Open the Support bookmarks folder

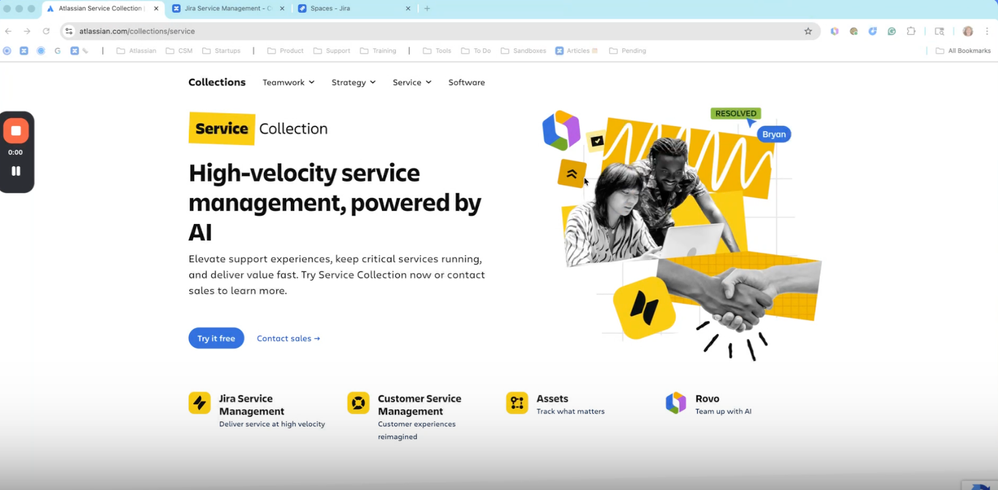coord(332,51)
